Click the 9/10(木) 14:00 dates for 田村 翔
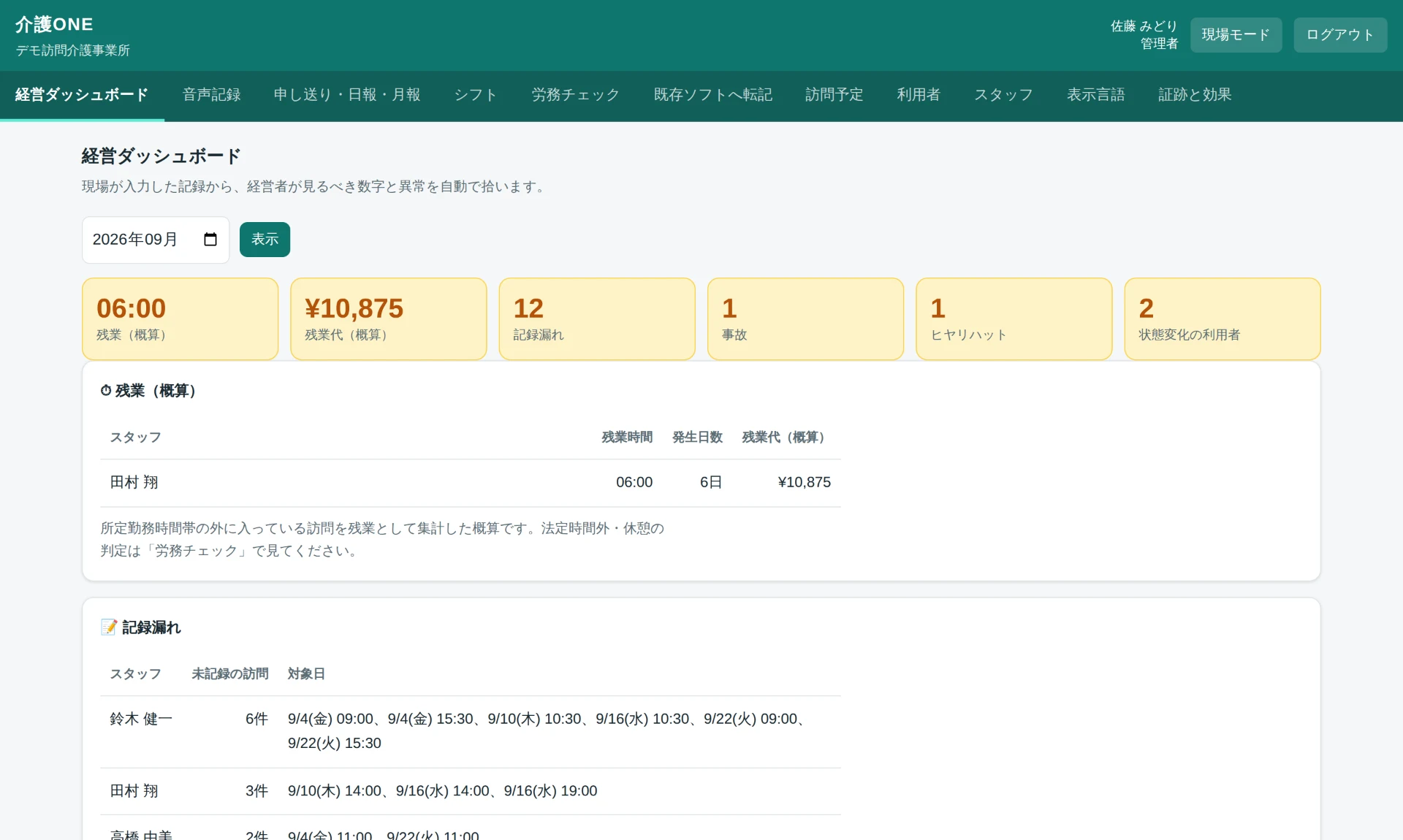Image resolution: width=1403 pixels, height=840 pixels. coord(442,791)
